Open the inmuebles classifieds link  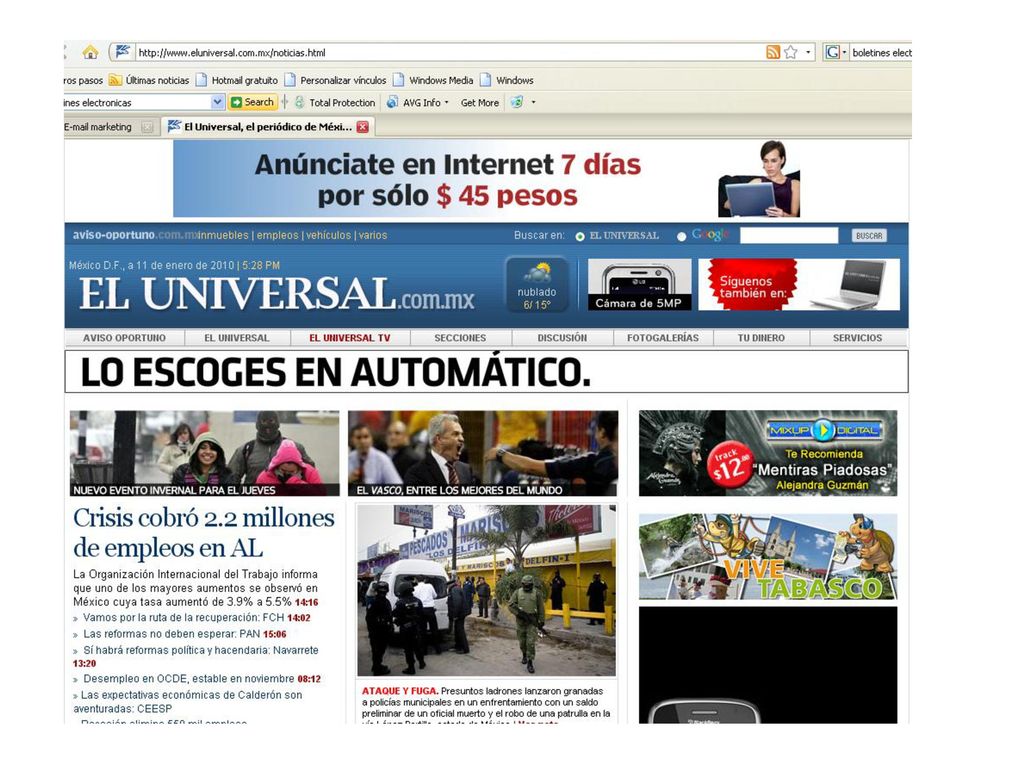coord(223,235)
